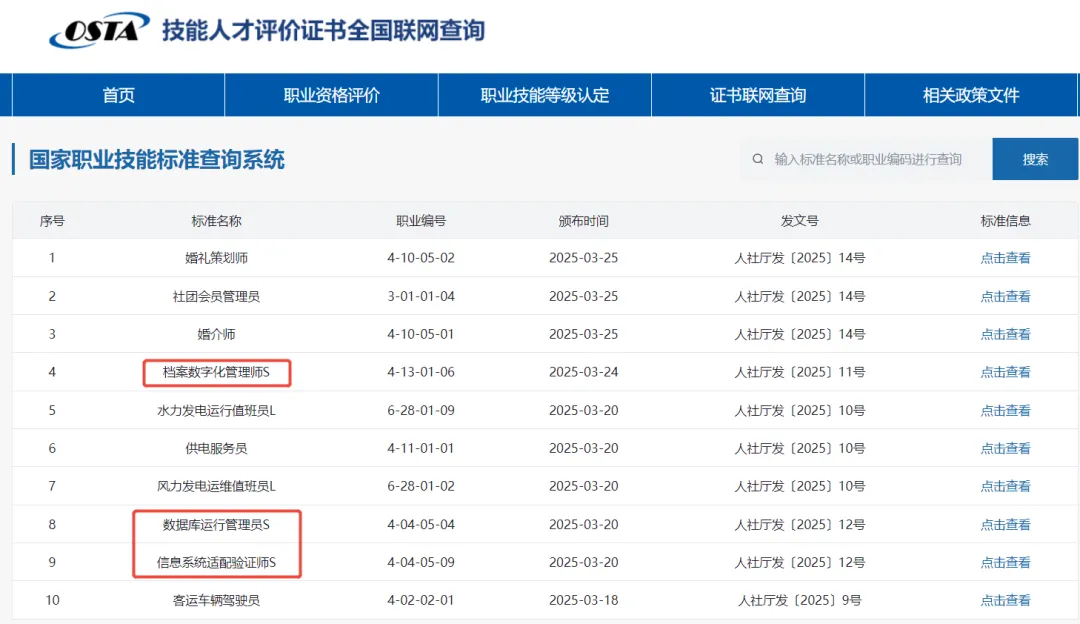Select the 证书联网查询 navigation tab
The image size is (1080, 624).
tap(758, 96)
